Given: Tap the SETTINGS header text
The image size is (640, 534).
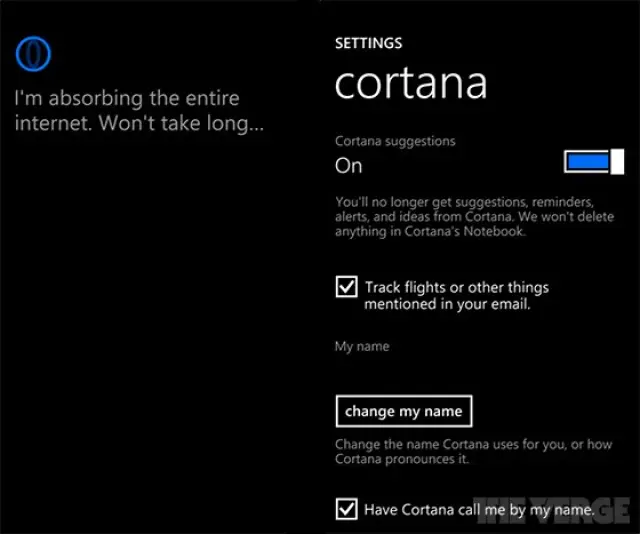Looking at the screenshot, I should tap(368, 44).
